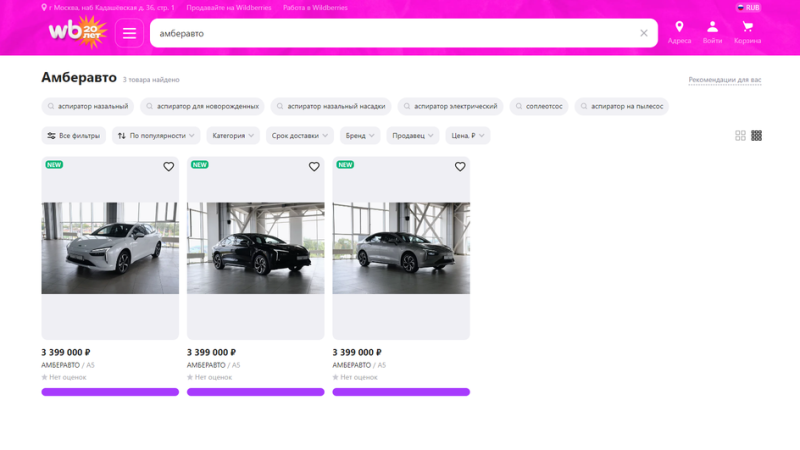
Task: Click the АМБЕРАВТО / A5 title of the white car
Action: 68,365
